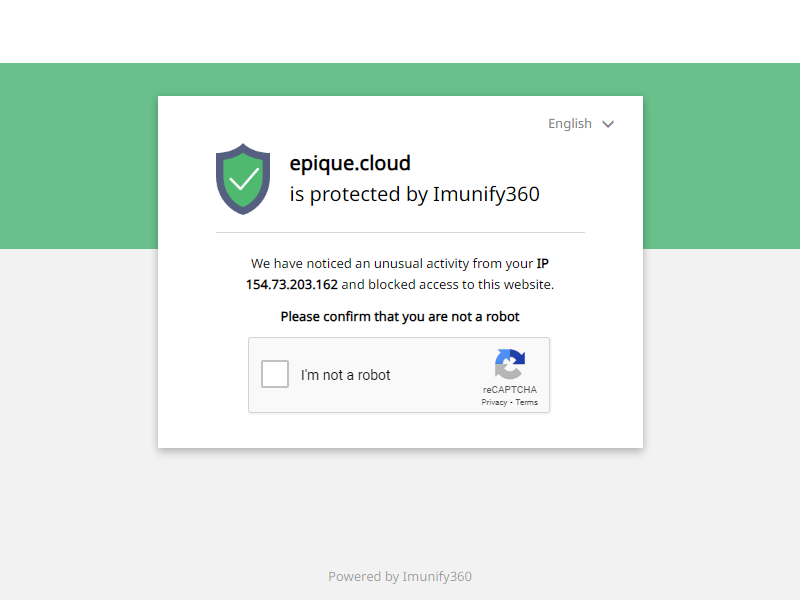The width and height of the screenshot is (800, 600).
Task: Open the English language dropdown
Action: (x=581, y=123)
